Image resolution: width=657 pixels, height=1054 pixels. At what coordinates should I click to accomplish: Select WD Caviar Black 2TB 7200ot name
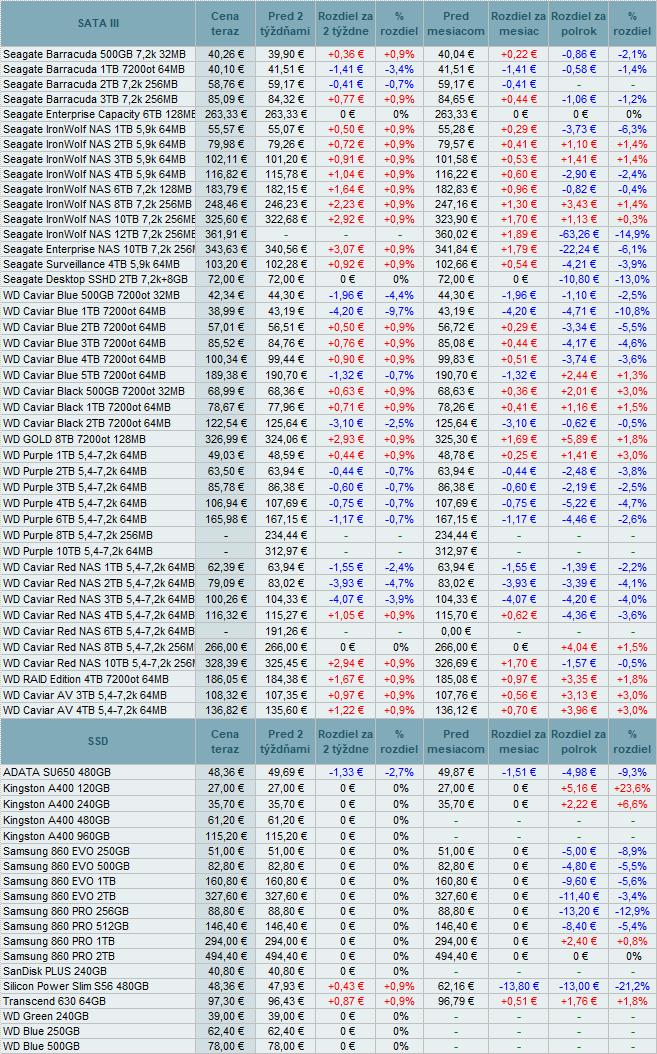pyautogui.click(x=87, y=423)
